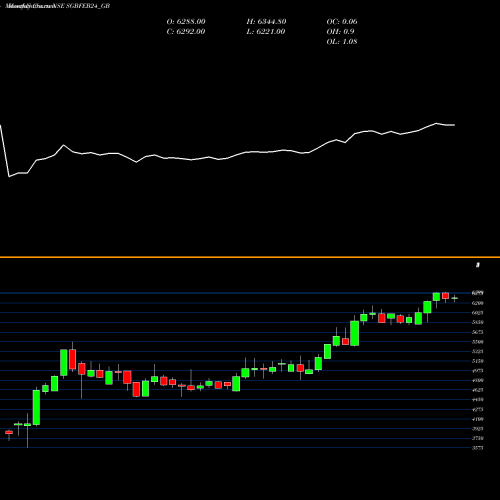Viewport: 500px width, 500px height.
Task: Select the low price text L: 6221.00
Action: point(266,32)
